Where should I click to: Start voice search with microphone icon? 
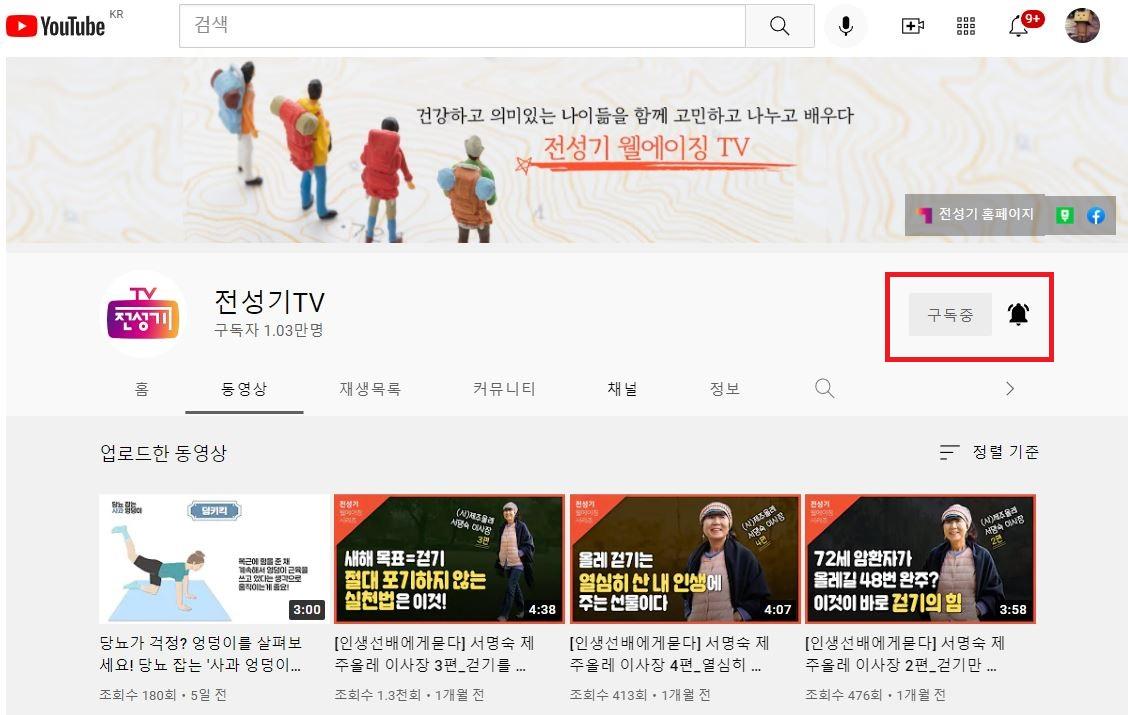tap(846, 26)
